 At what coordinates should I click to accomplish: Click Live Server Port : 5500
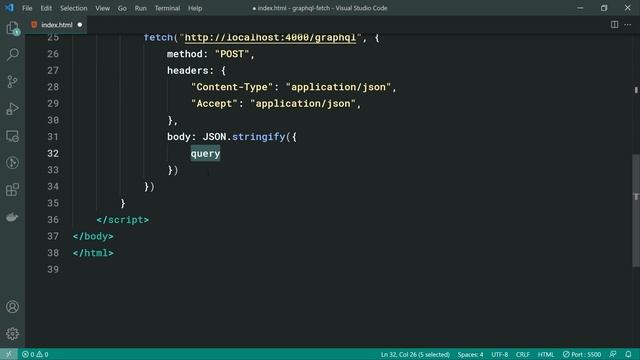point(582,354)
